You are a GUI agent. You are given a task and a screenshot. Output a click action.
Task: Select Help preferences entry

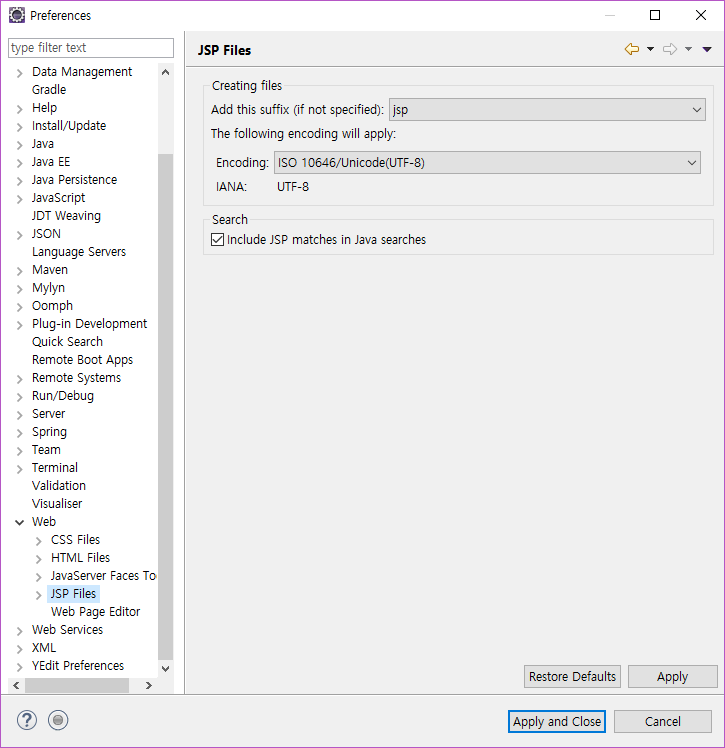tap(44, 108)
